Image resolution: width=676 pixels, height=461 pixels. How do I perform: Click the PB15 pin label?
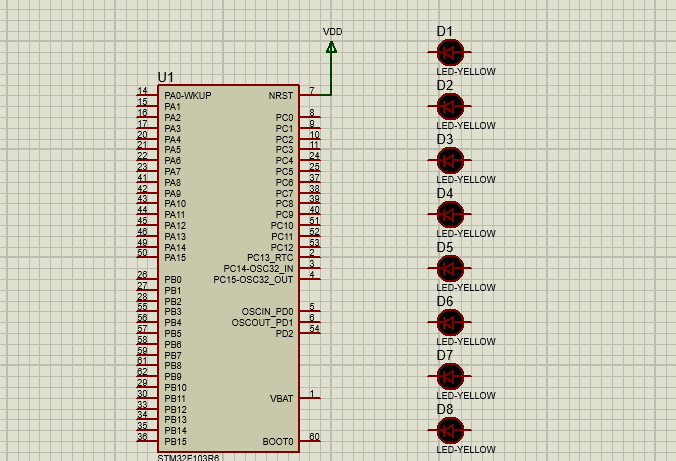[175, 442]
